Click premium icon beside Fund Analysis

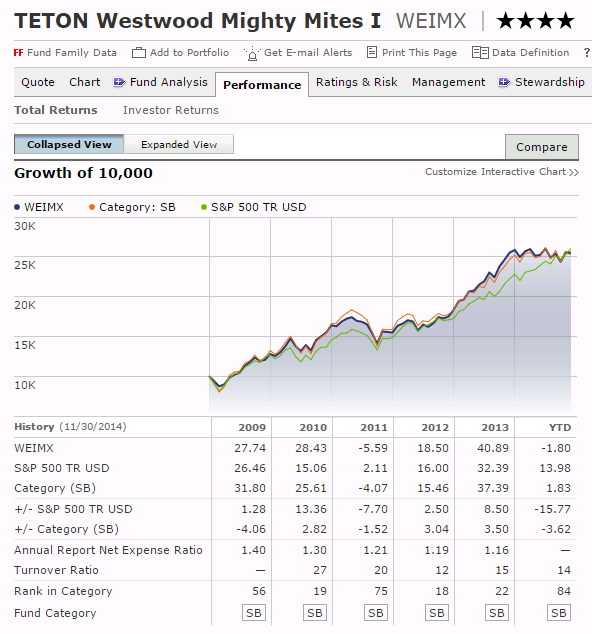tap(119, 82)
